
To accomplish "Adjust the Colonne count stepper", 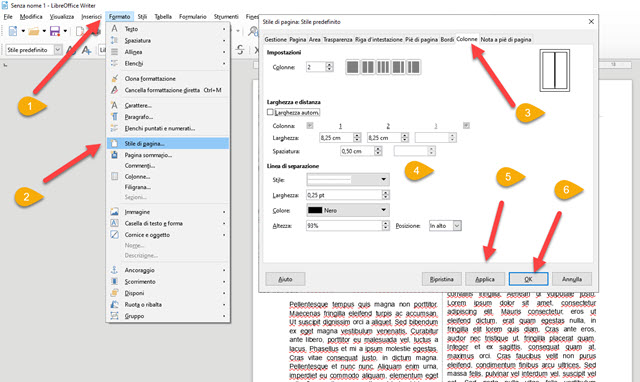I will (329, 67).
